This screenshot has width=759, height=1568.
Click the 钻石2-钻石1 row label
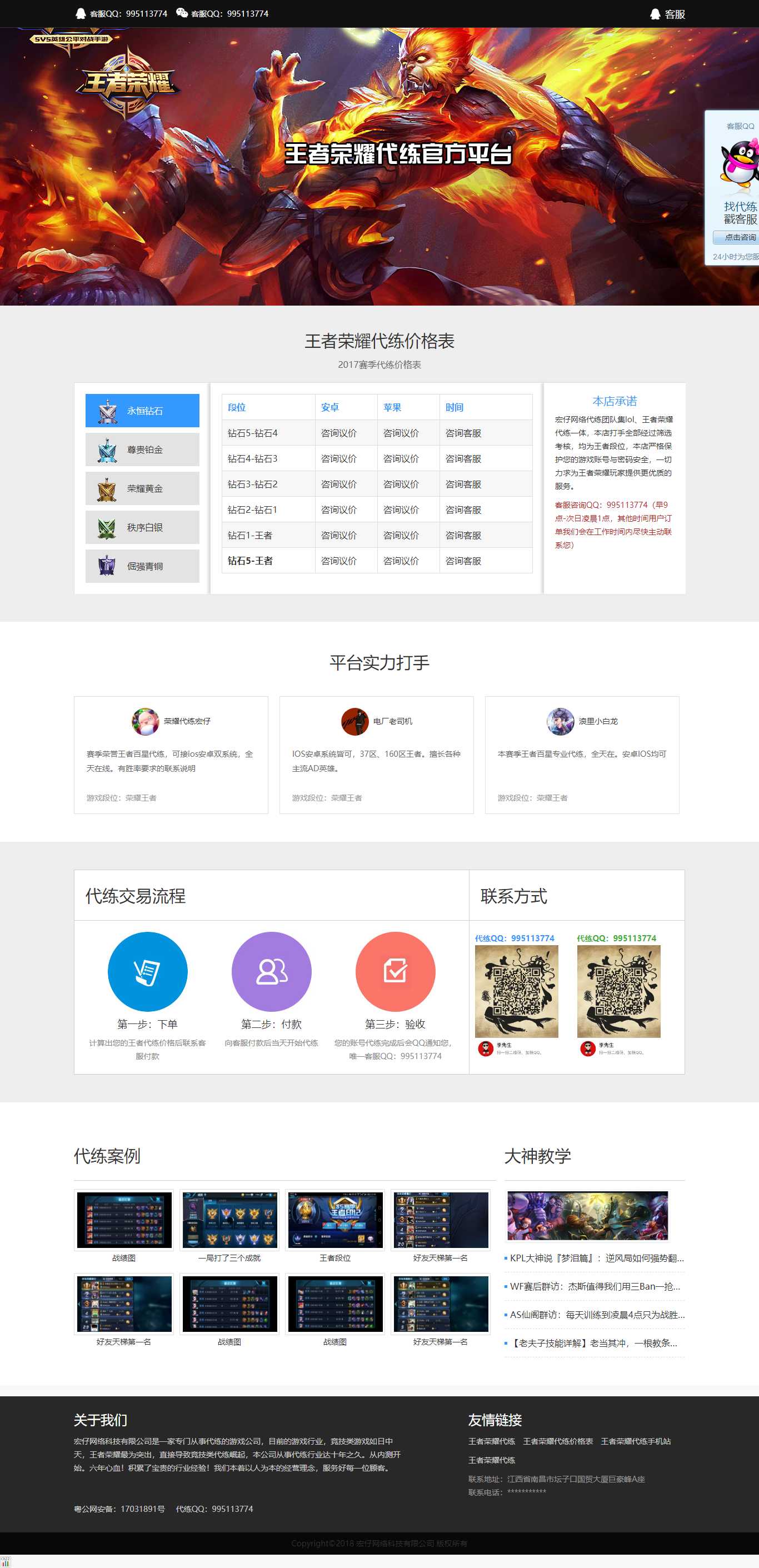pos(253,510)
